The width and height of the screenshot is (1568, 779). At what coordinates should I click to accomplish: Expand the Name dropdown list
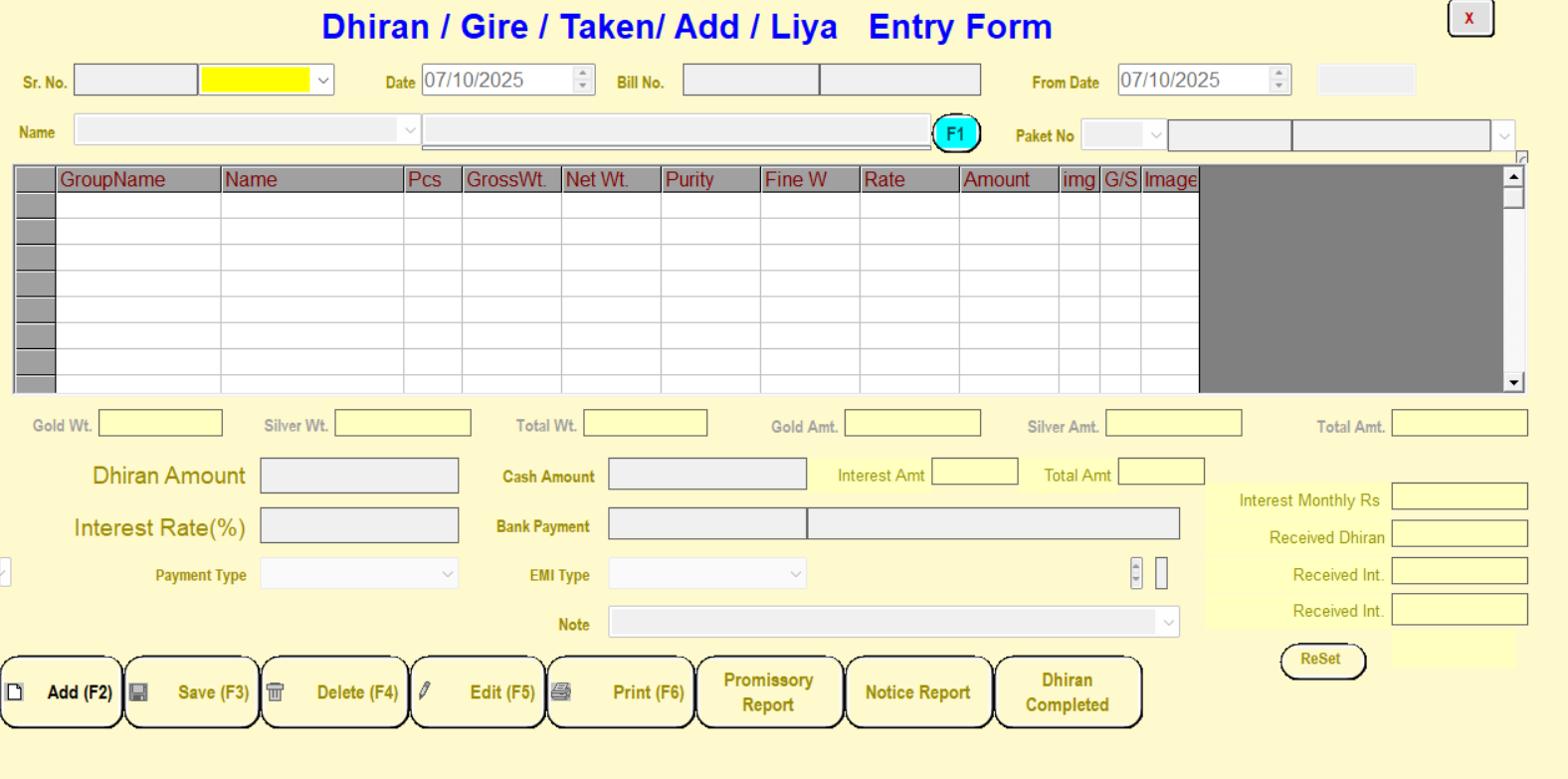click(409, 130)
